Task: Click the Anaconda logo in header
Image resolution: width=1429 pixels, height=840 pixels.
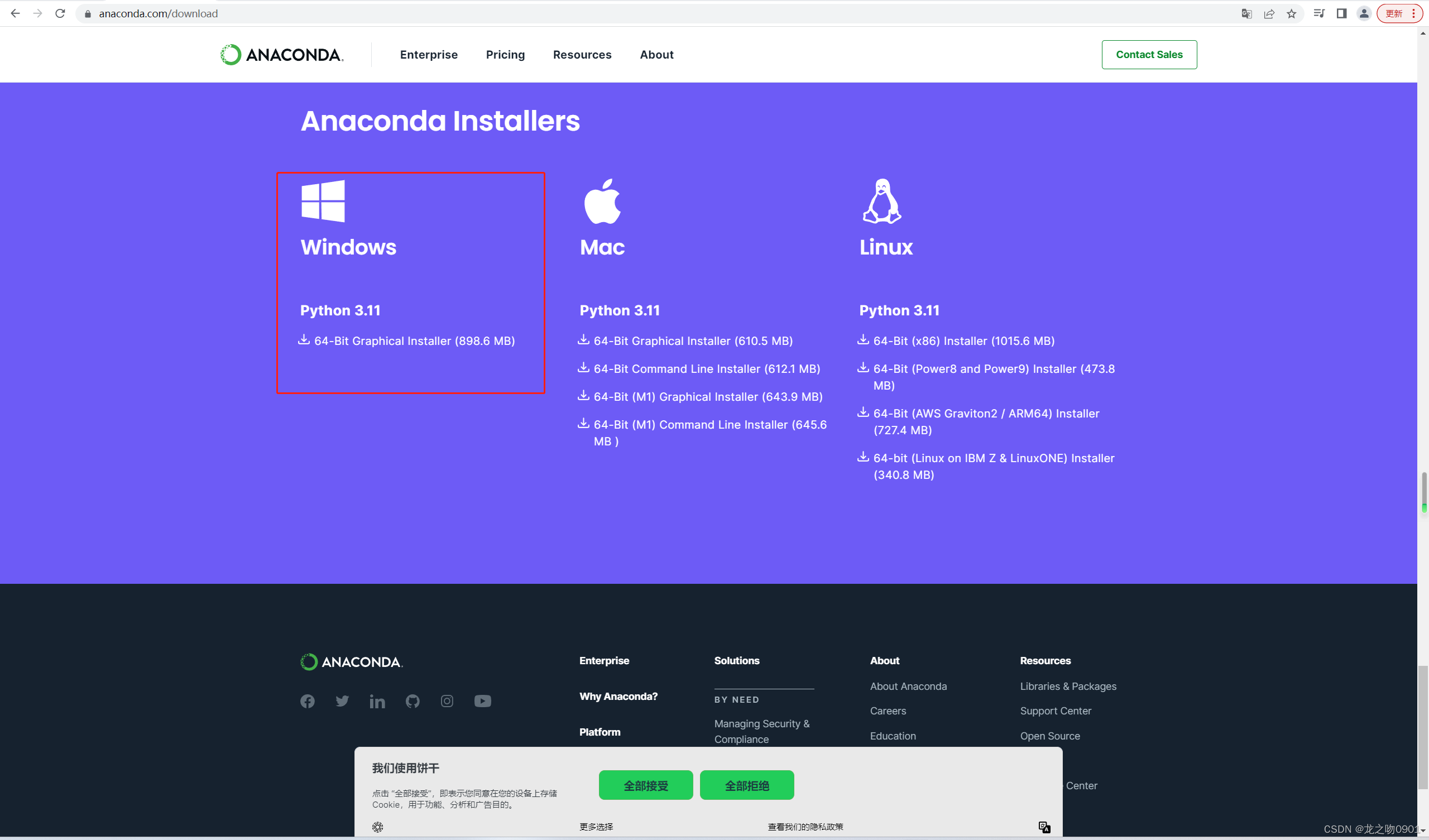Action: pyautogui.click(x=282, y=55)
